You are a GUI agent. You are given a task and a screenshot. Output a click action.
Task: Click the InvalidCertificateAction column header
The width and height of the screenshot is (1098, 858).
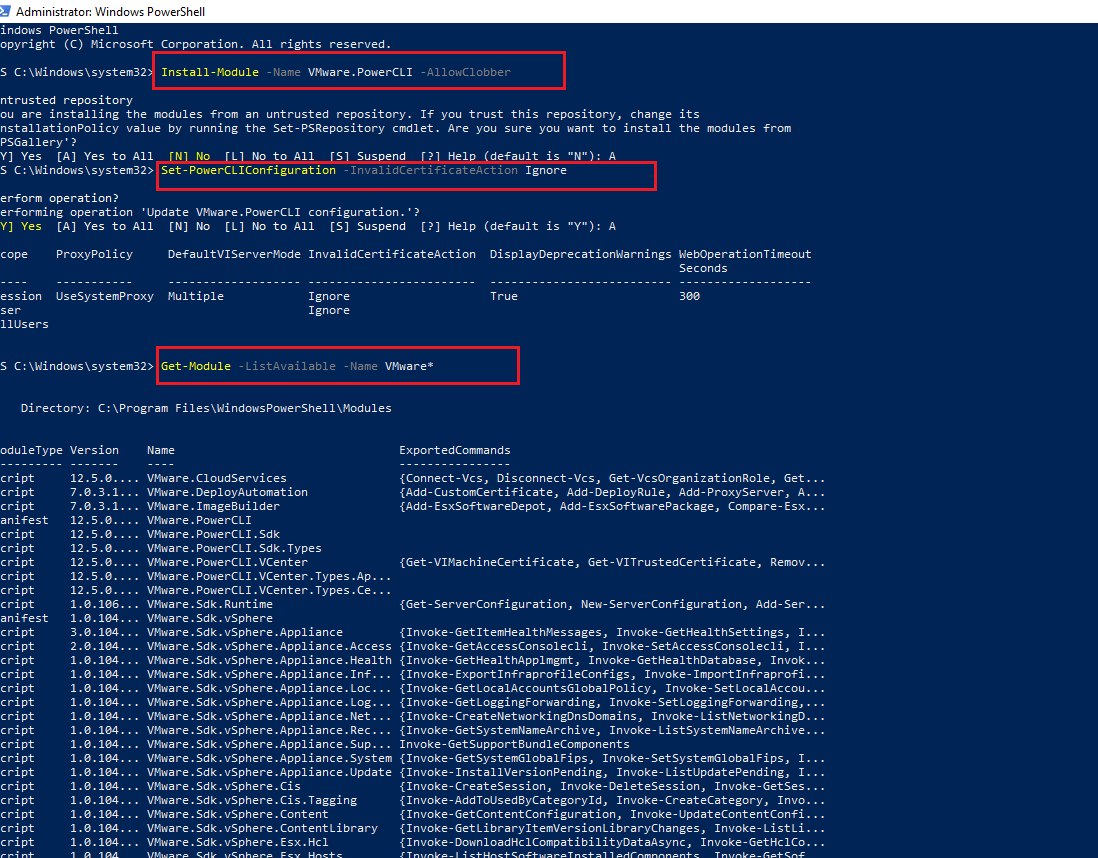(392, 254)
